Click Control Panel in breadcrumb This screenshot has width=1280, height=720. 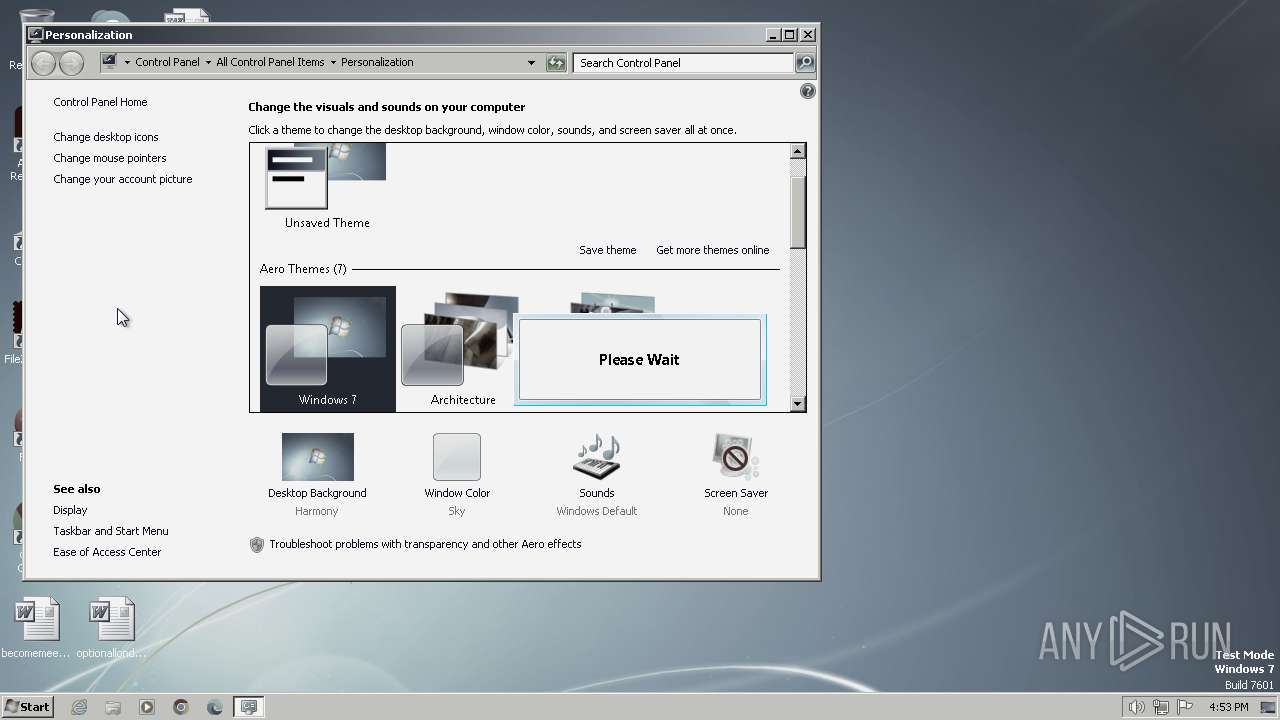click(167, 62)
